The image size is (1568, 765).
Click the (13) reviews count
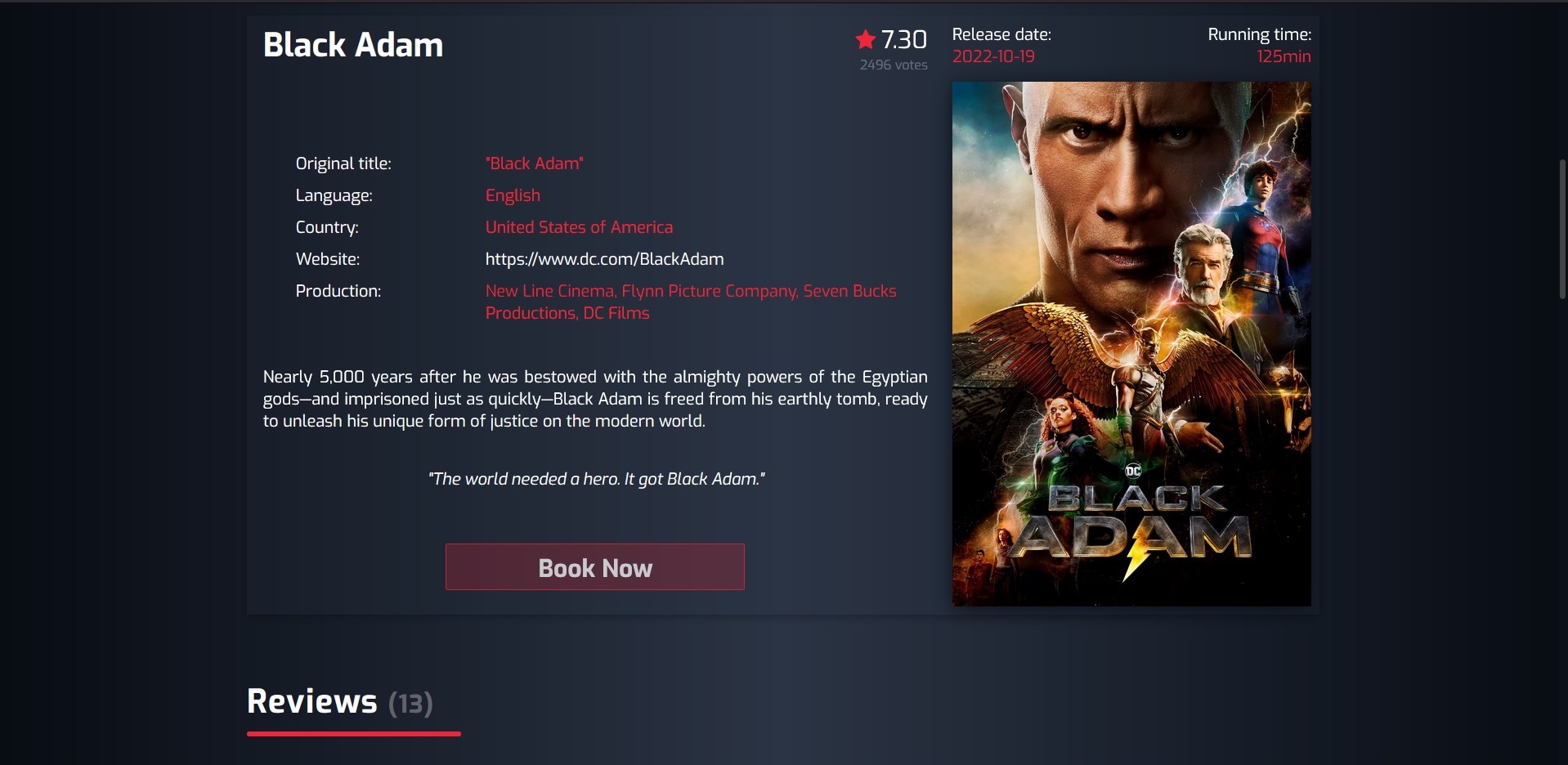point(410,704)
